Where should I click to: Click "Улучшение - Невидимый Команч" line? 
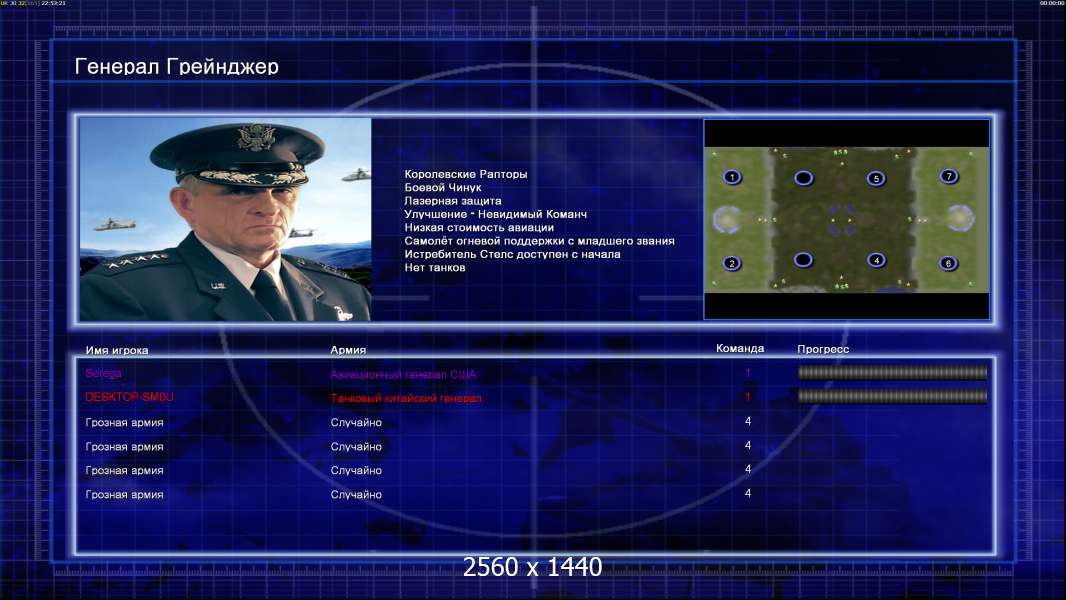tap(496, 214)
